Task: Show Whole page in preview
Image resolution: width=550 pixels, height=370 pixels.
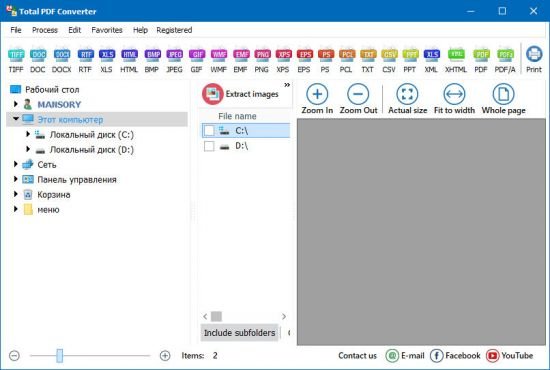Action: click(x=503, y=99)
